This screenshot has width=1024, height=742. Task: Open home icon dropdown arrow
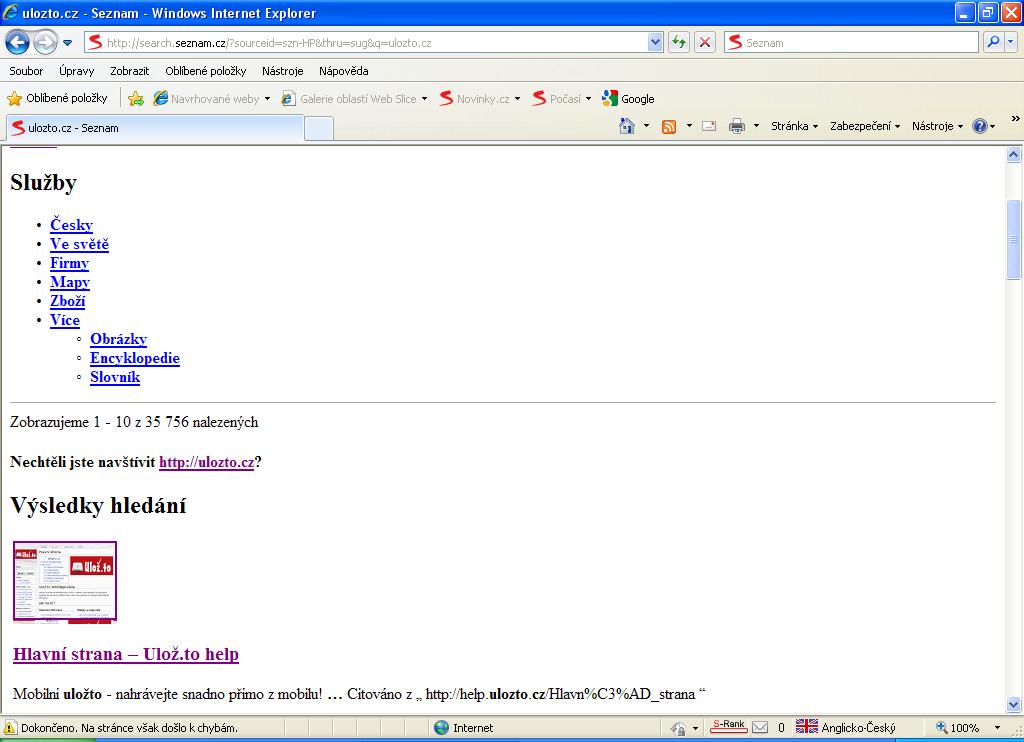(x=647, y=126)
